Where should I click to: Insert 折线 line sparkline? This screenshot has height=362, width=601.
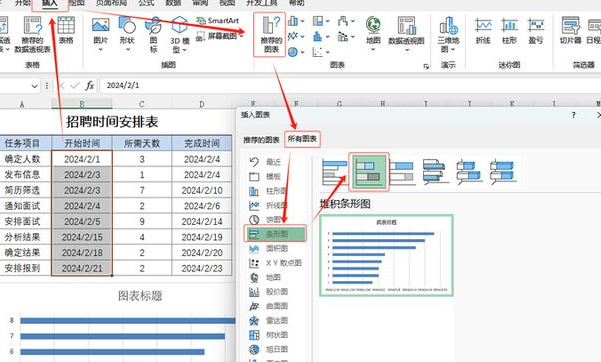pyautogui.click(x=483, y=31)
